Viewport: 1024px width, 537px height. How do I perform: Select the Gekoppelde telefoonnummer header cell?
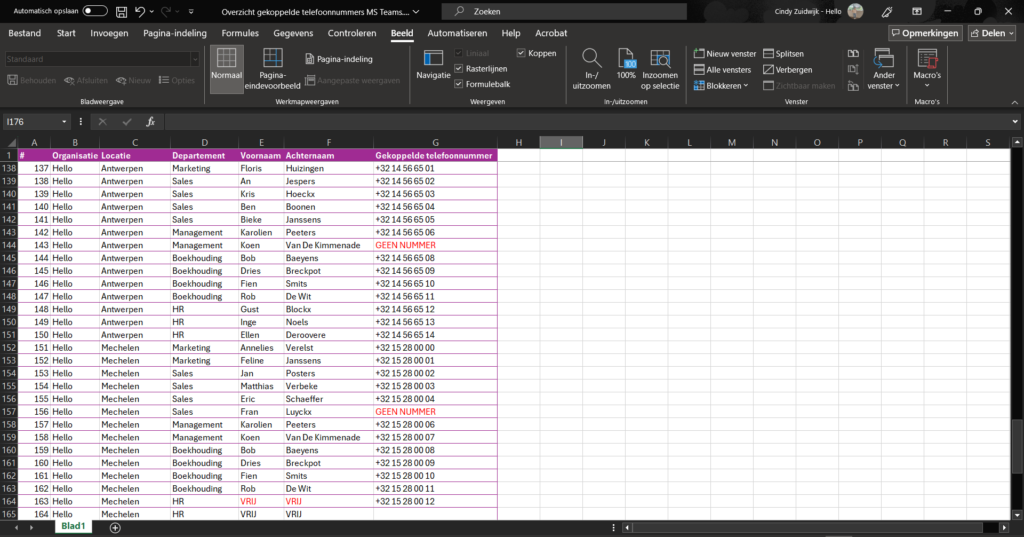tap(435, 155)
